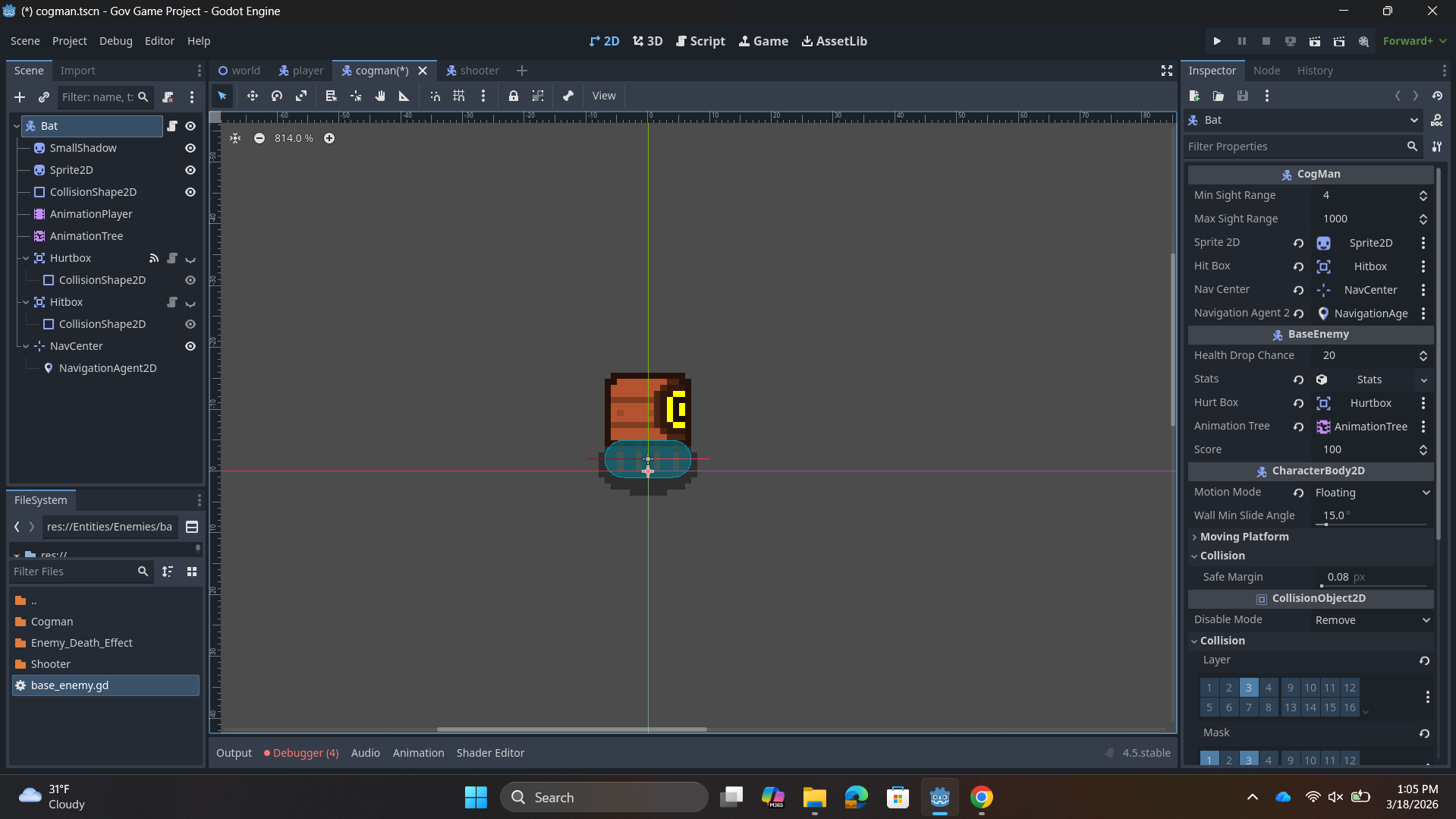The image size is (1456, 819).
Task: Switch to the Script workspace
Action: [700, 41]
